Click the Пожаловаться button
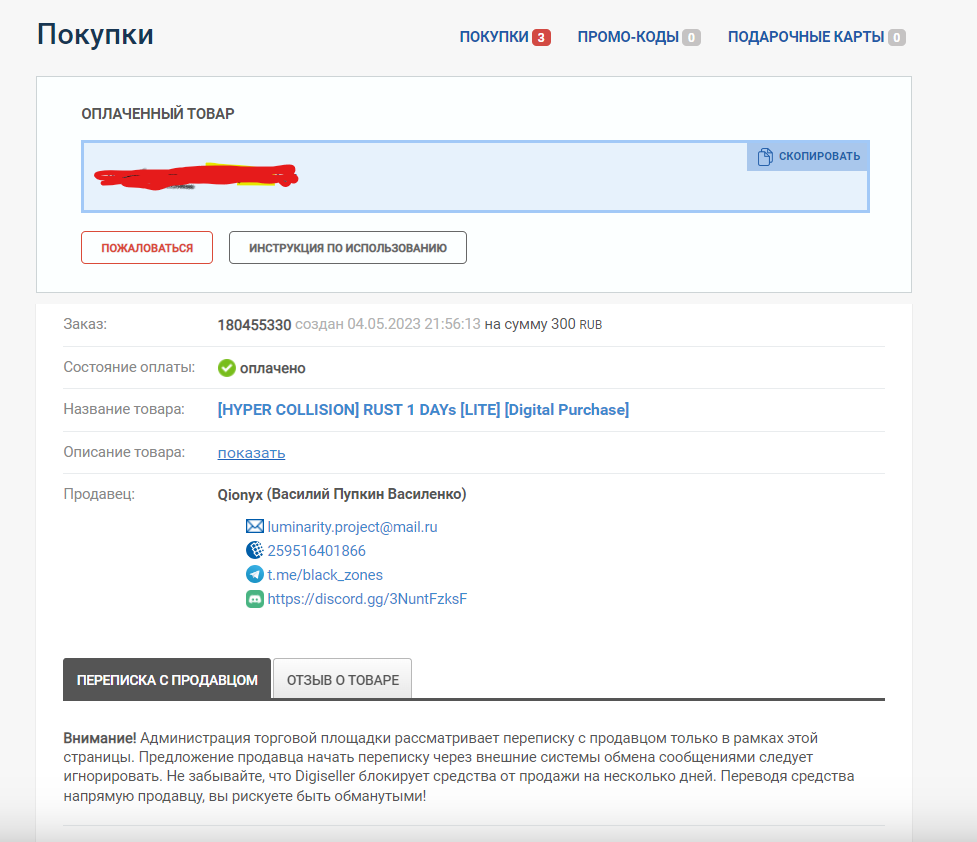 click(x=147, y=247)
